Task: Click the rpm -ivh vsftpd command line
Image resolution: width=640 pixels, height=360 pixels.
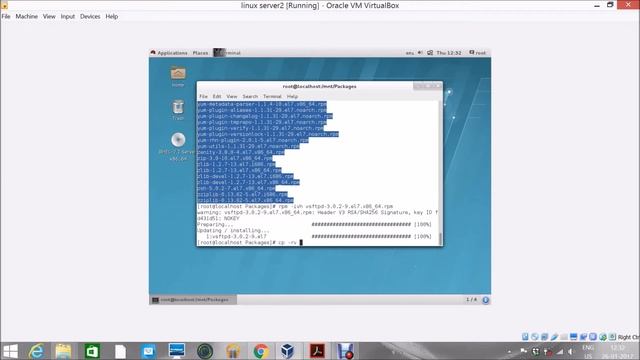Action: (x=295, y=207)
